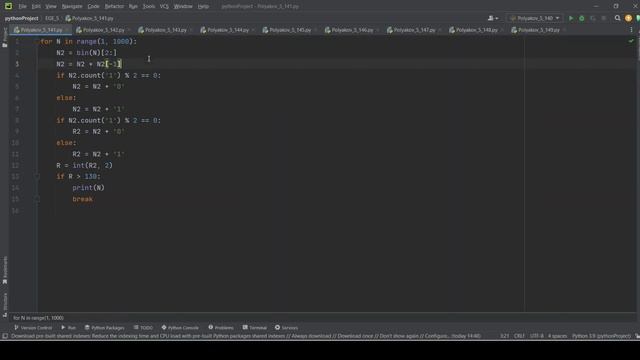640x360 pixels.
Task: Switch to Polyakov_5_141.py editor tab
Action: click(41, 30)
